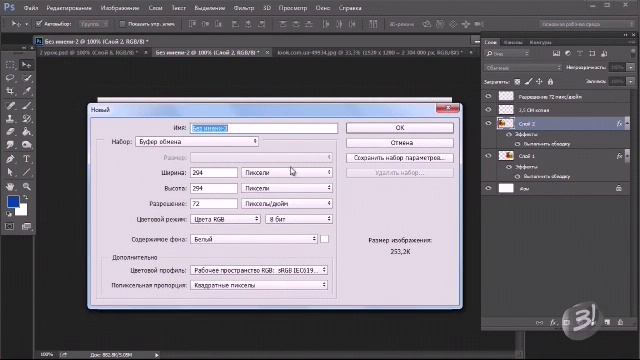The image size is (640, 360).
Task: Filter layers by type layers icon
Action: [580, 53]
